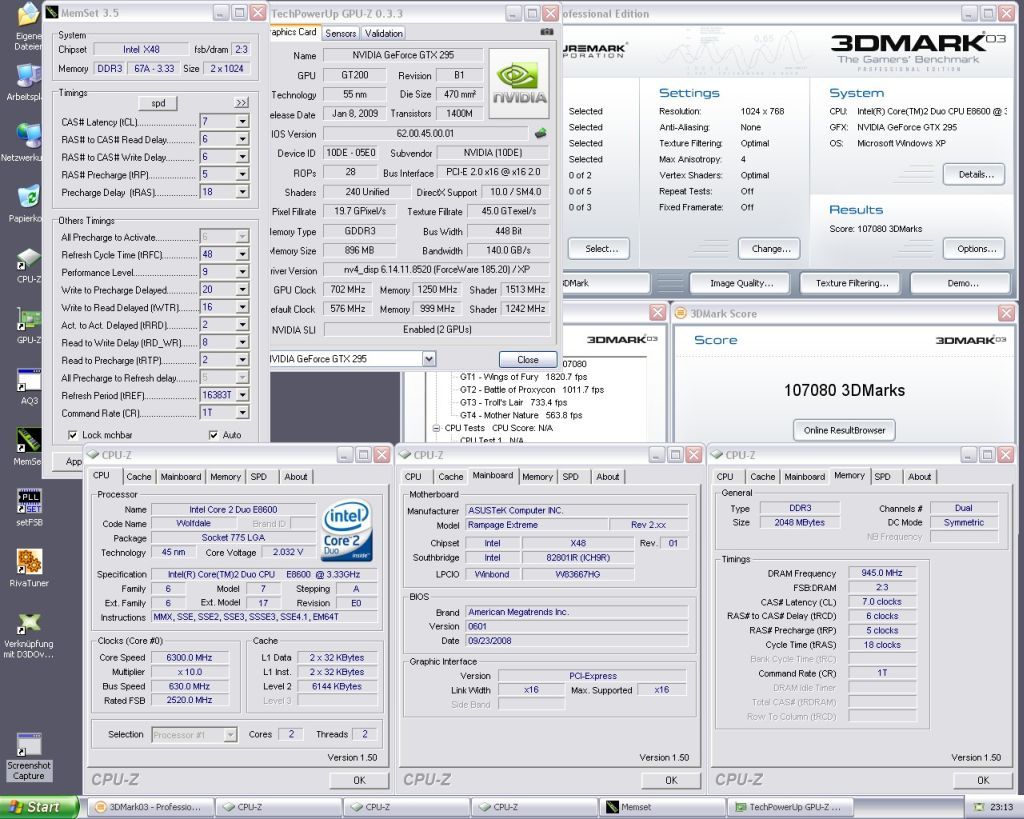
Task: Click the Options... button in 3DMark03
Action: 976,249
